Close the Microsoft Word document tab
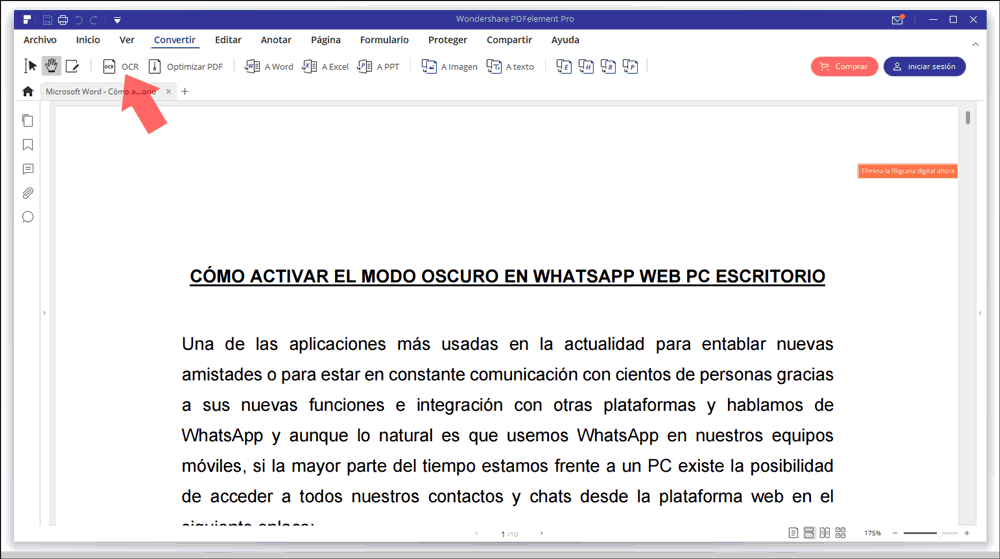The height and width of the screenshot is (559, 1000). [x=168, y=92]
